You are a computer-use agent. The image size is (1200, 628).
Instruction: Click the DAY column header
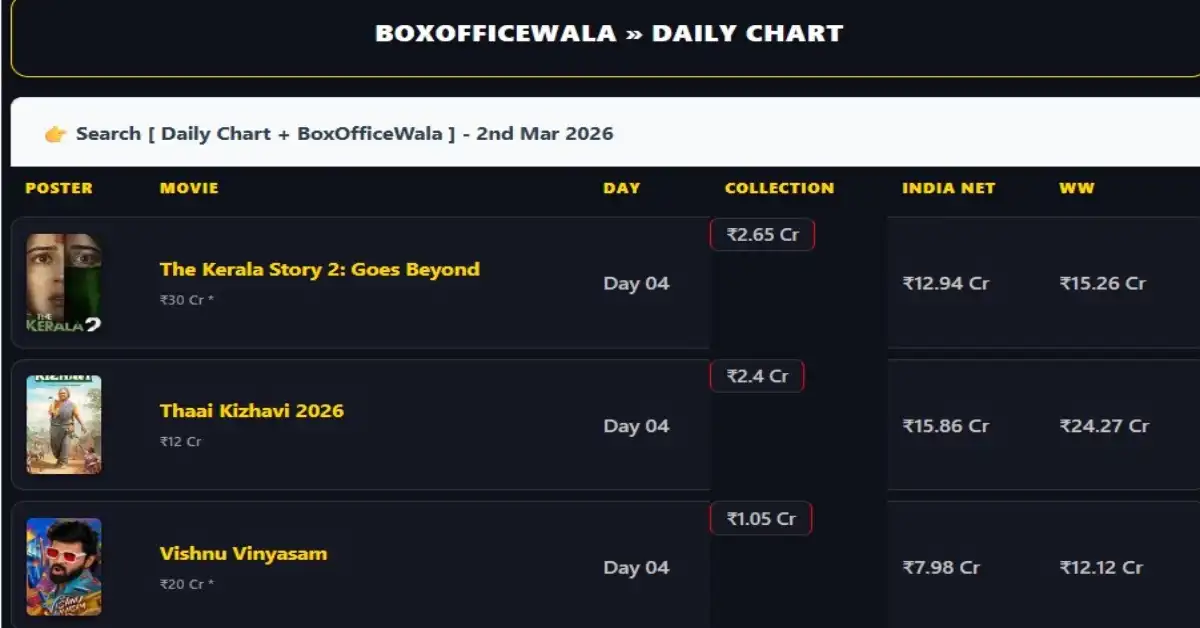[x=622, y=188]
